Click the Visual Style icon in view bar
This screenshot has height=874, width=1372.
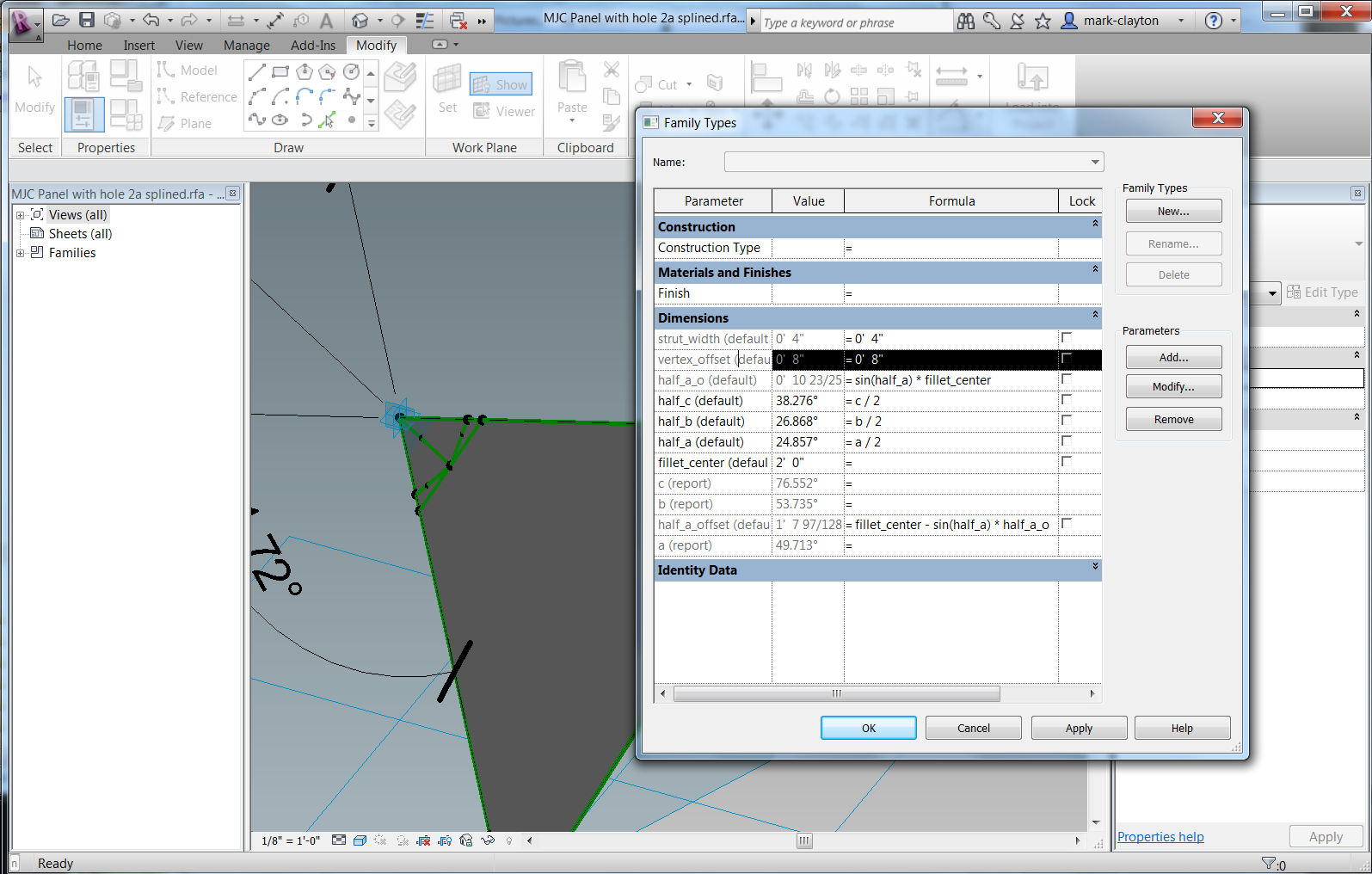coord(360,840)
